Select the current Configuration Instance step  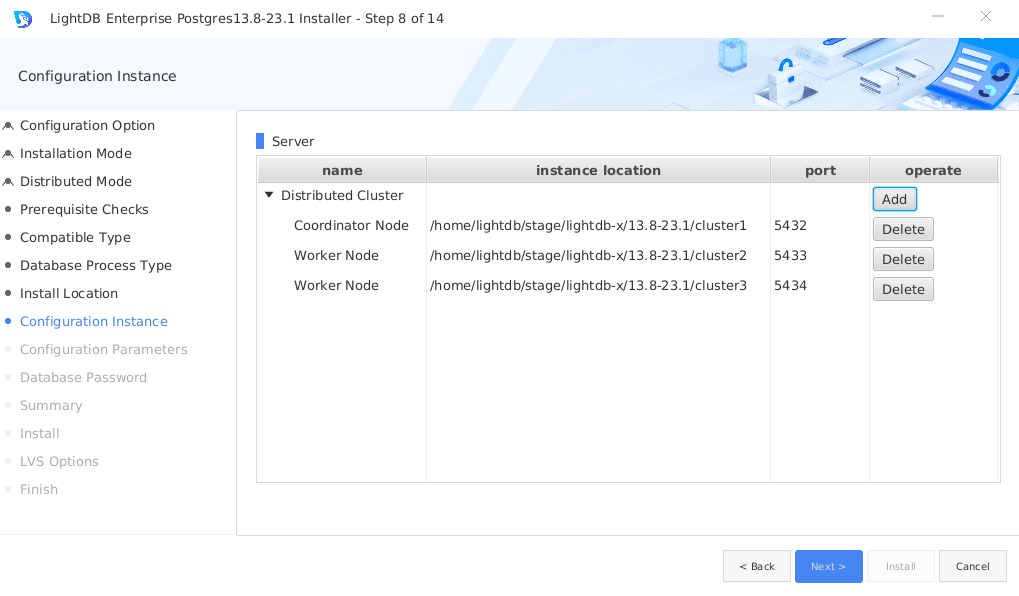94,321
